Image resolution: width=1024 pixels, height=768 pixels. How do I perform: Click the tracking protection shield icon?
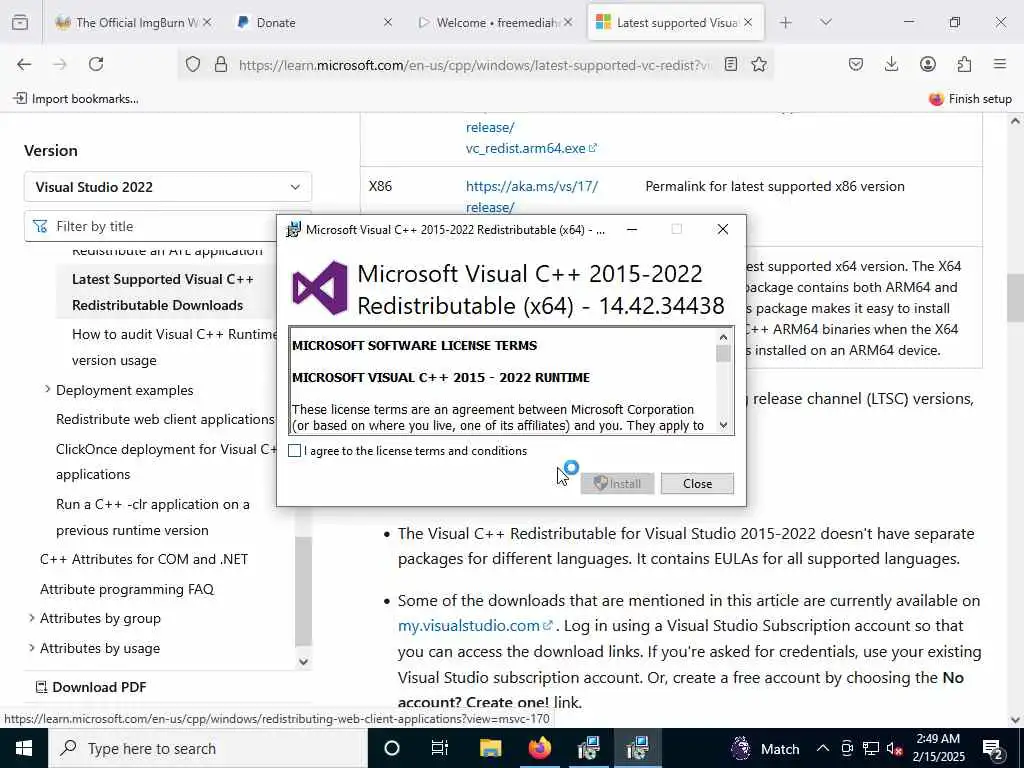193,65
